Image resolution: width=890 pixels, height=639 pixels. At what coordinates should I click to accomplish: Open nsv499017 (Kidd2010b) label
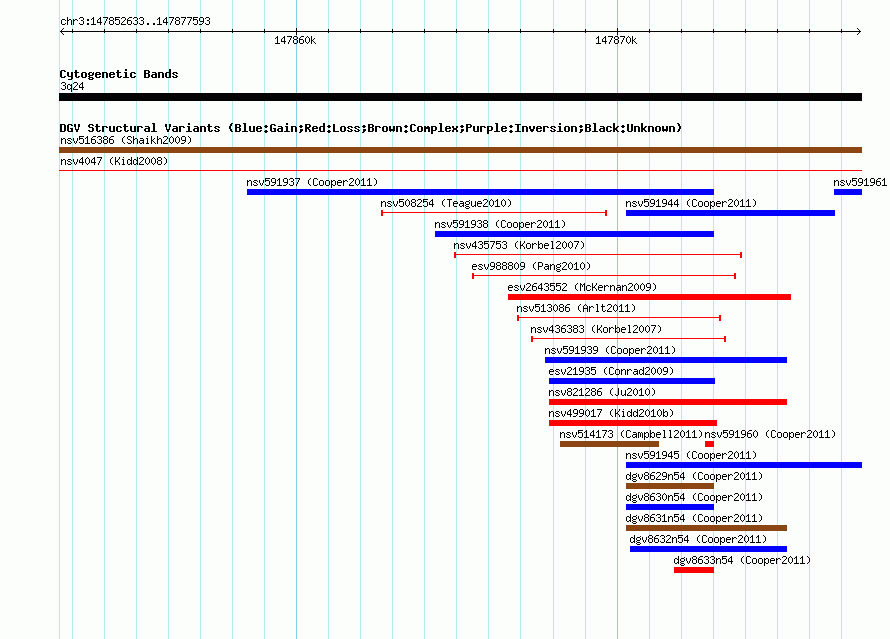[611, 413]
